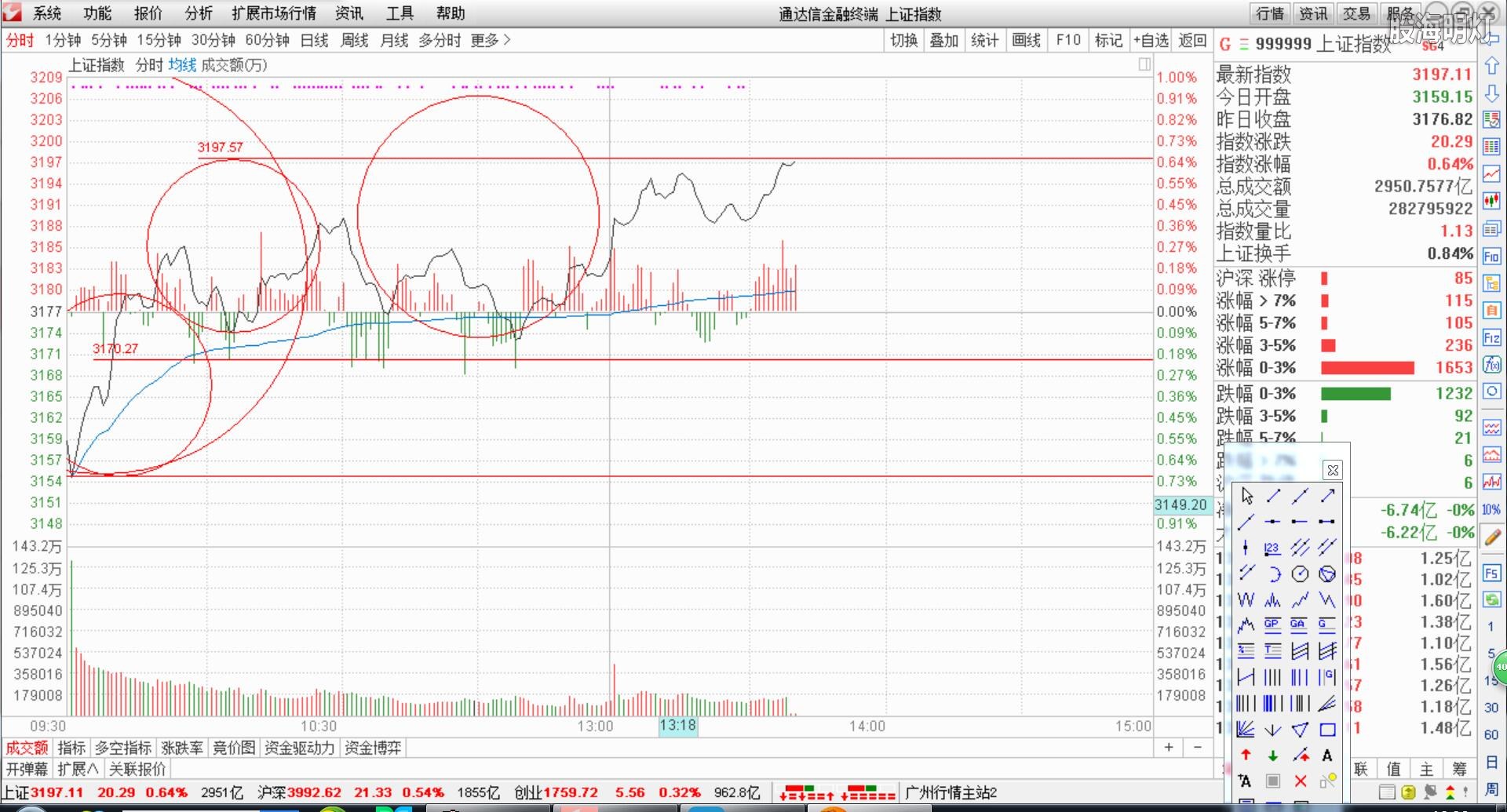Pick the rectangle drawing tool
Image resolution: width=1507 pixels, height=812 pixels.
pos(1327,730)
